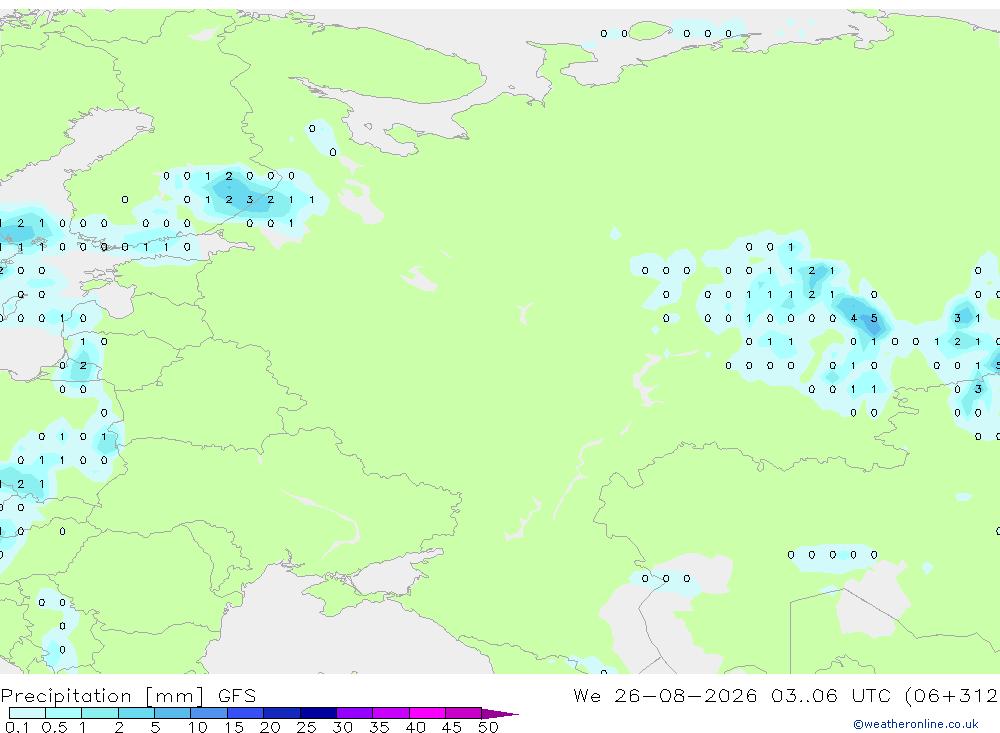This screenshot has width=1000, height=733.
Task: Select the 10–15 mm legend swatch
Action: (209, 713)
